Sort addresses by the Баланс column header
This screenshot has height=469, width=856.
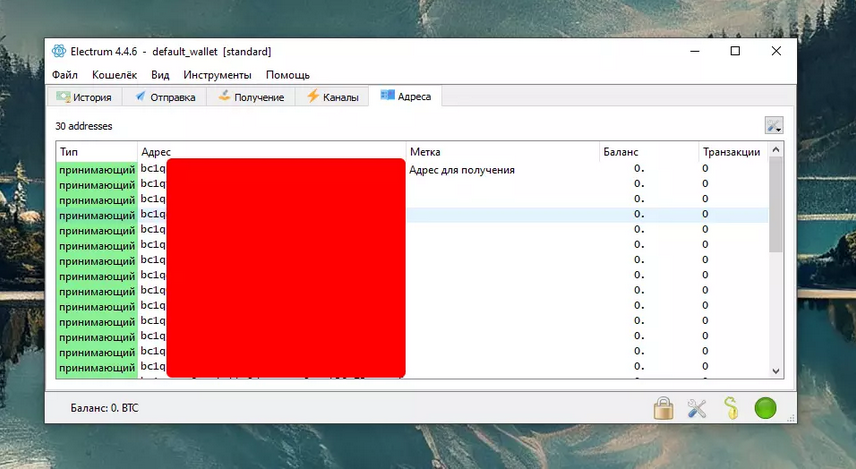620,152
